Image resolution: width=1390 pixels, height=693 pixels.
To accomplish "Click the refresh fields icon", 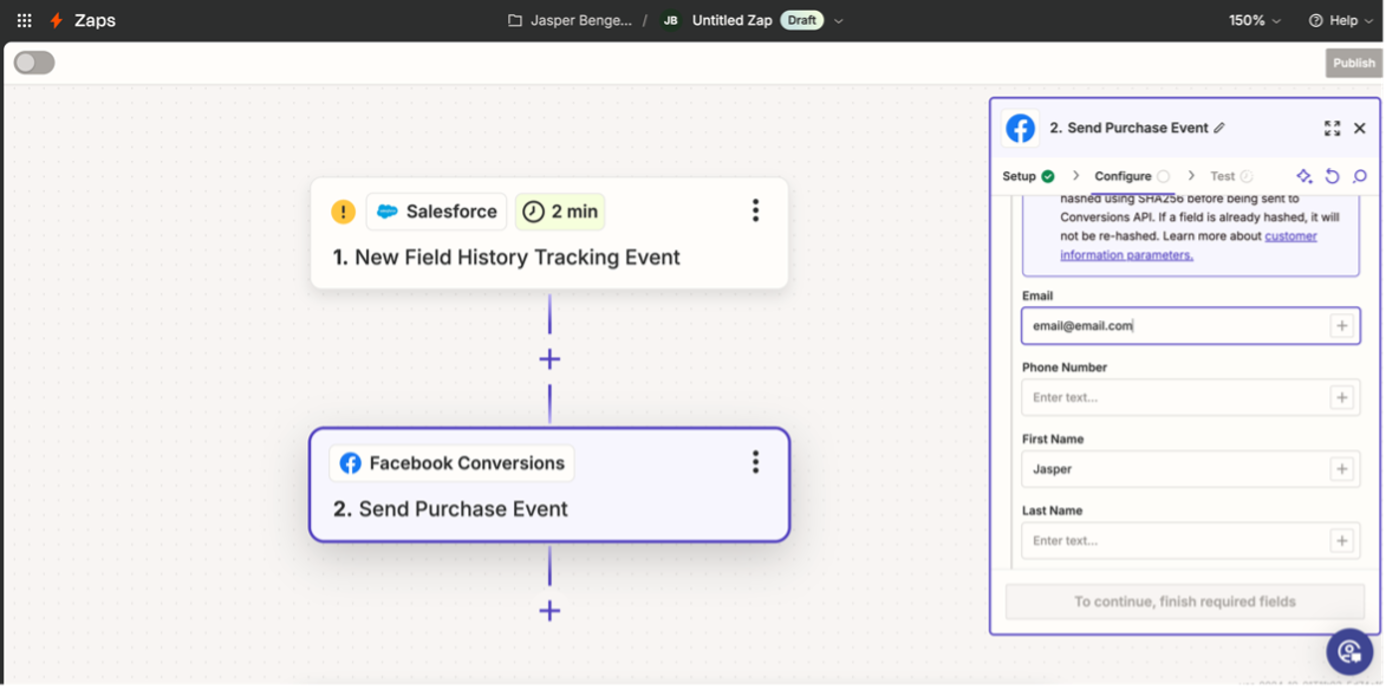I will (1332, 176).
